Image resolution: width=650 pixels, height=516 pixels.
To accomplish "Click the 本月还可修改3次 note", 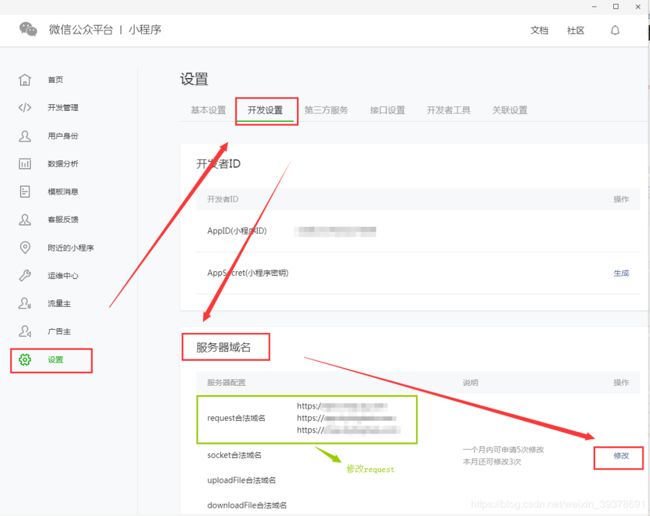I will 492,462.
